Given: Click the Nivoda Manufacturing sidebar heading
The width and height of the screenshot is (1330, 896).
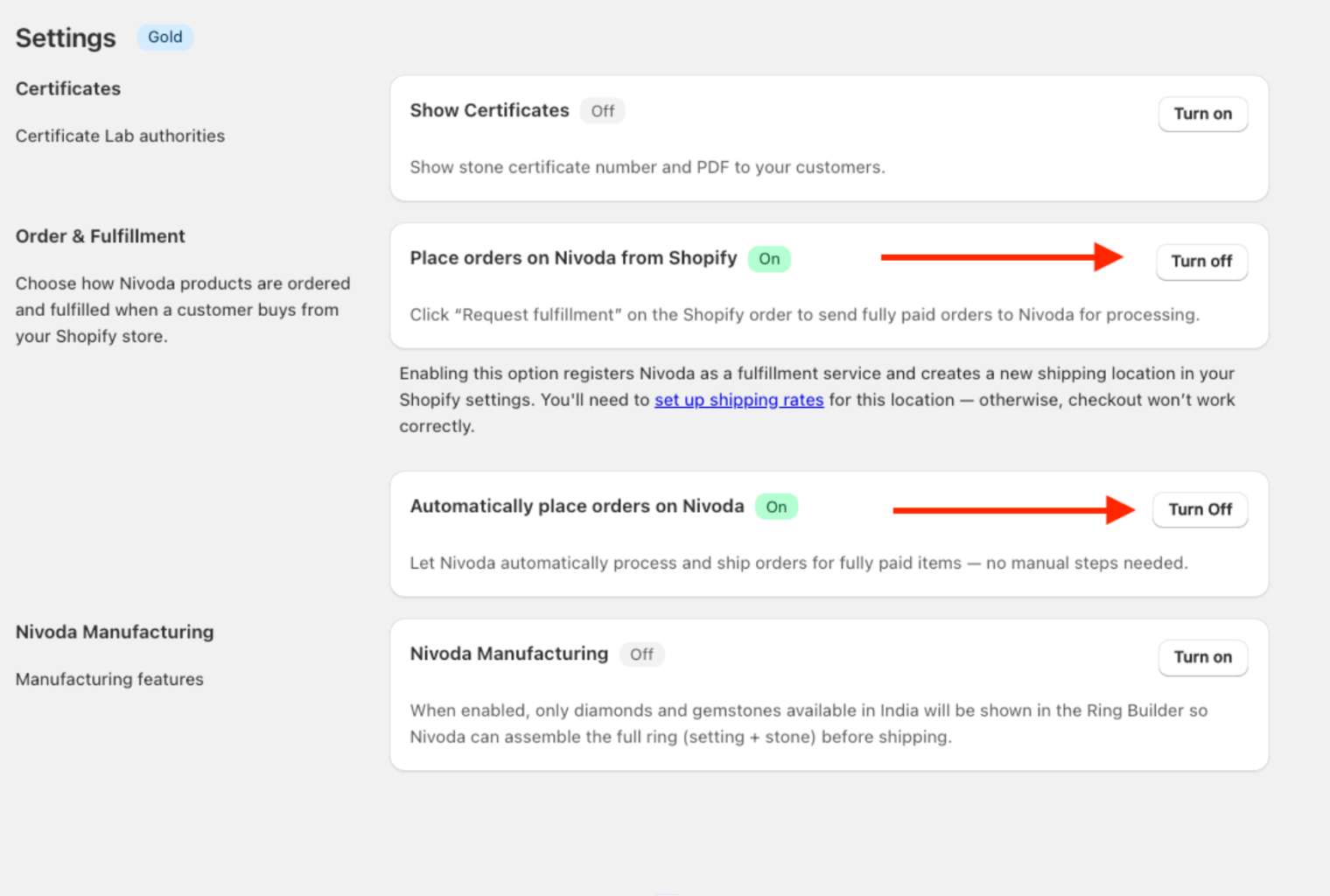Looking at the screenshot, I should tap(115, 632).
